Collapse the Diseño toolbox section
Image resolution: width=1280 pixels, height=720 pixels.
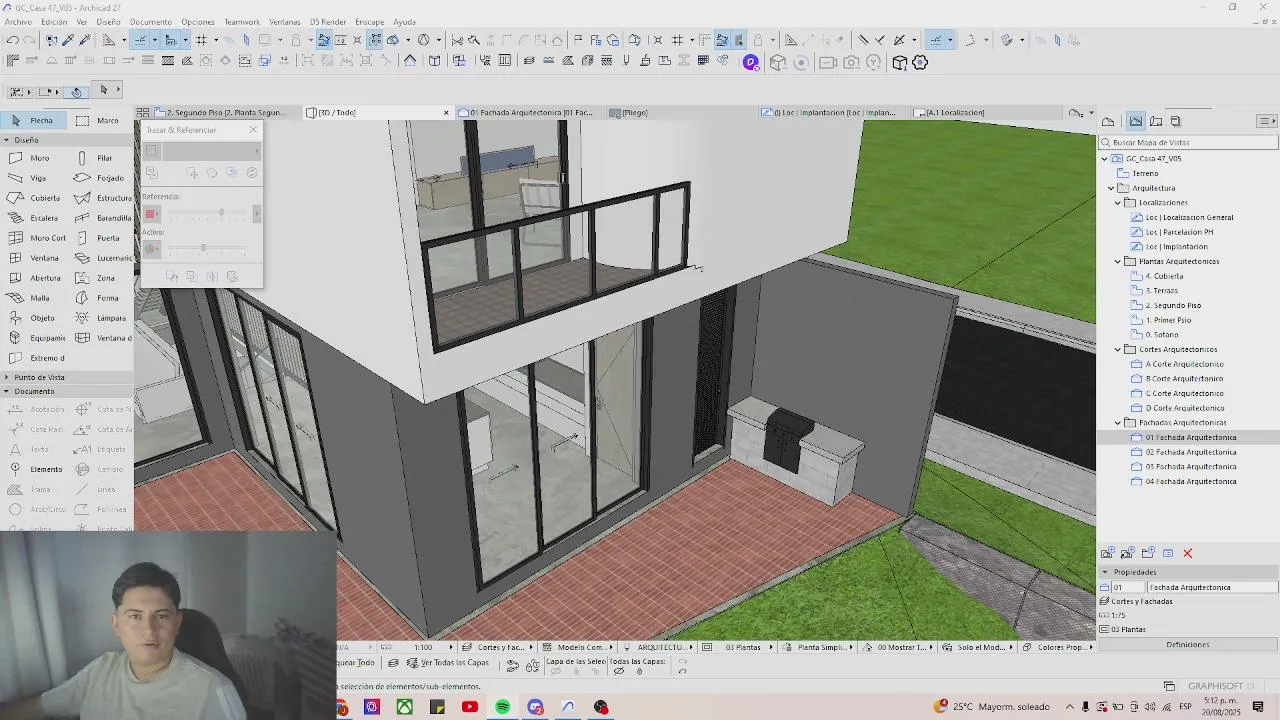7,140
